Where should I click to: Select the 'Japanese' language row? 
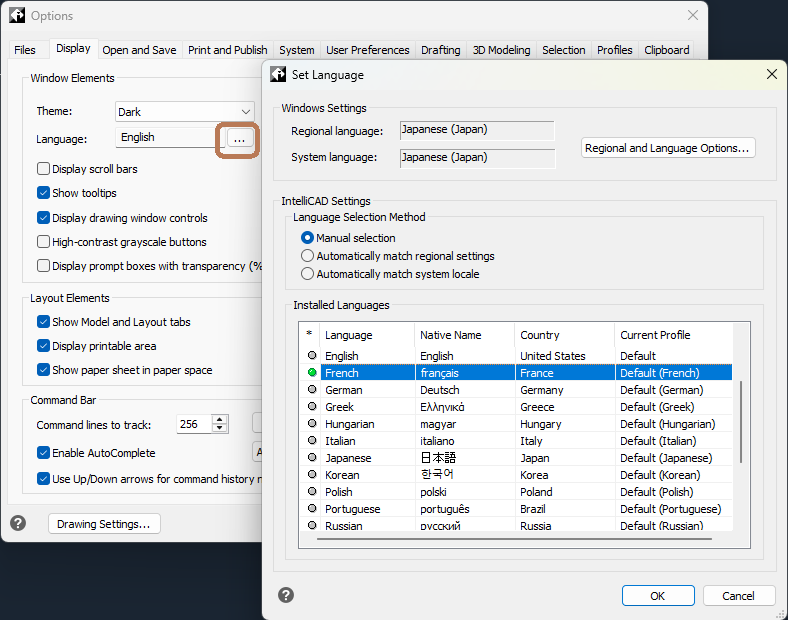pyautogui.click(x=518, y=457)
